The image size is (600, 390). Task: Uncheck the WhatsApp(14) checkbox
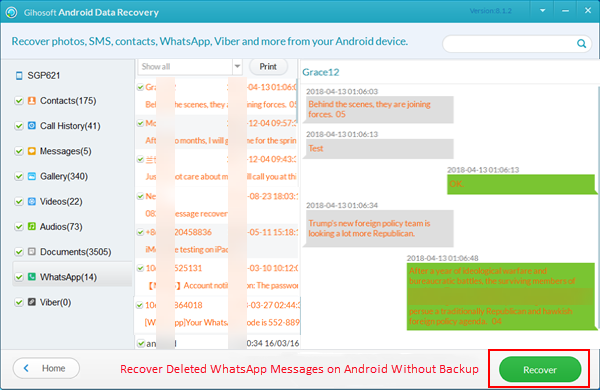coord(18,277)
